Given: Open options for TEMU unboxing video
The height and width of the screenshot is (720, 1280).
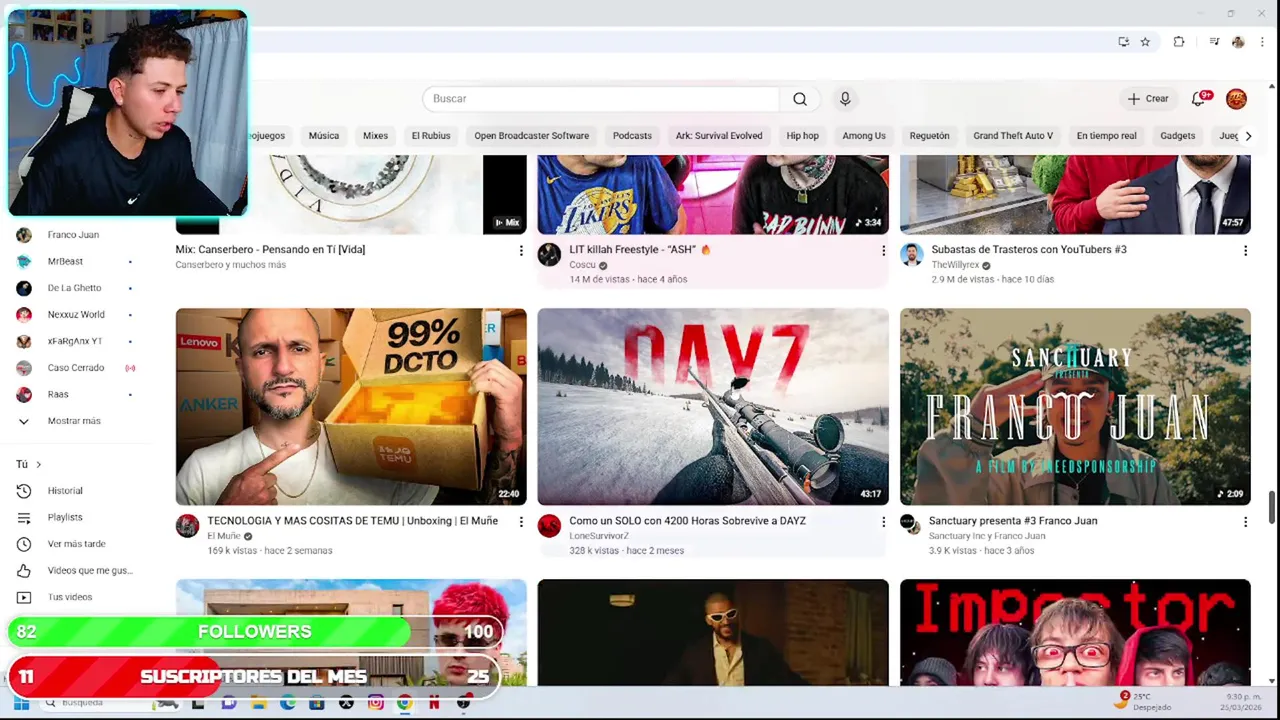Looking at the screenshot, I should coord(521,521).
